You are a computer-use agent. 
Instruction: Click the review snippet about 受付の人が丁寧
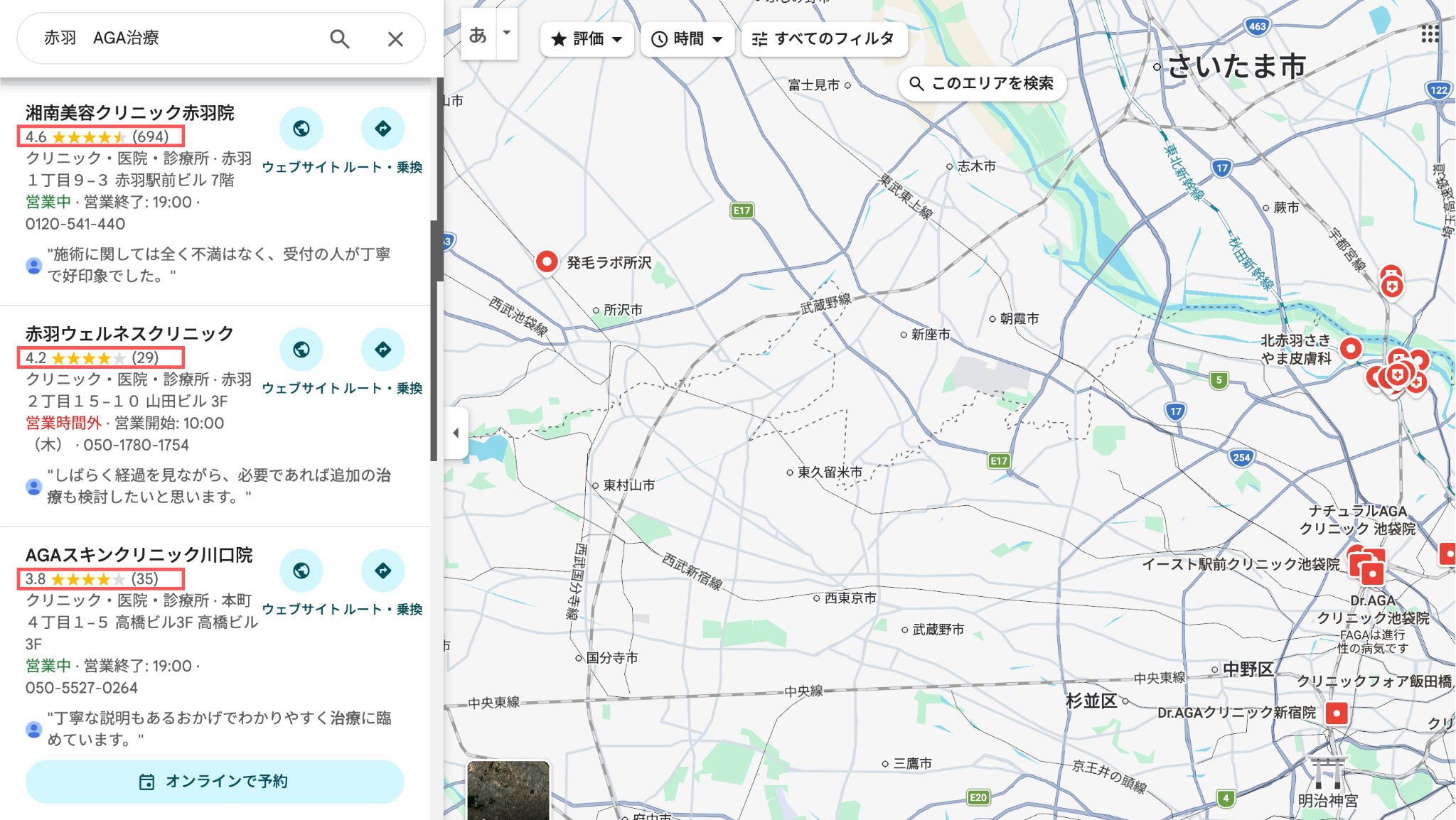[x=219, y=265]
